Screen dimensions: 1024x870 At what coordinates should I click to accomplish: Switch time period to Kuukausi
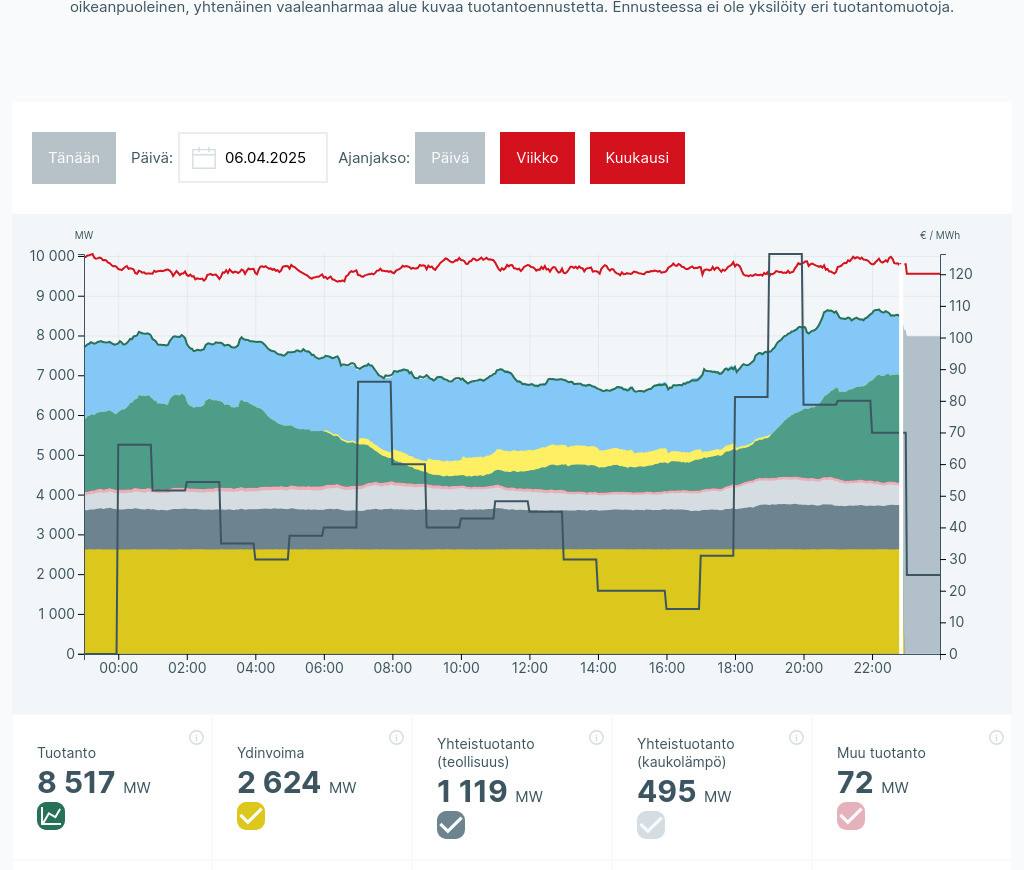637,158
